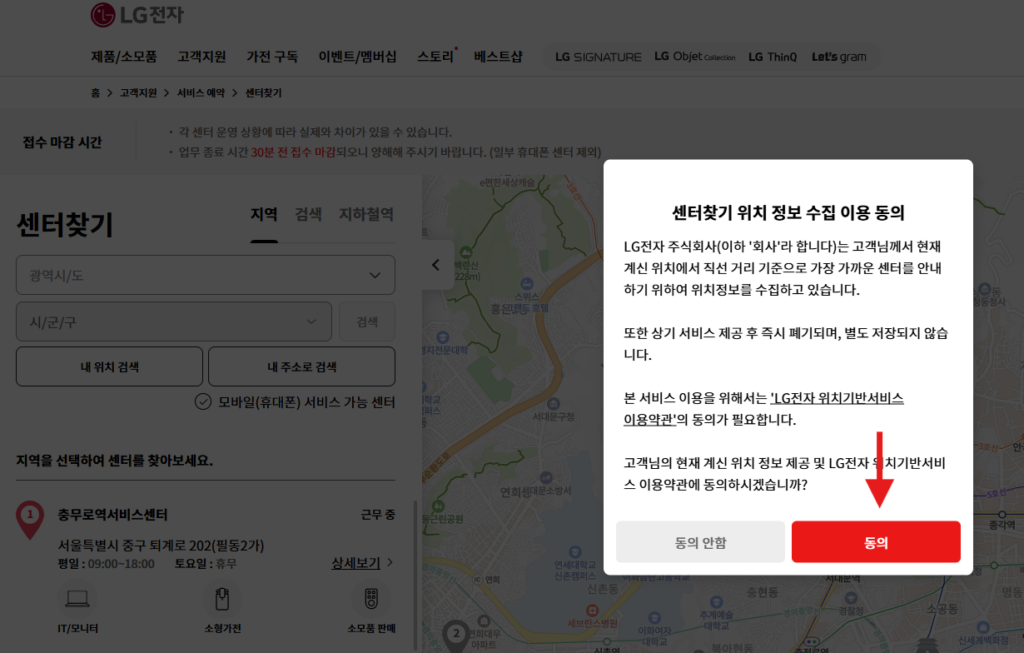Open the 제품/소모품 menu
Image resolution: width=1024 pixels, height=653 pixels.
pos(123,57)
